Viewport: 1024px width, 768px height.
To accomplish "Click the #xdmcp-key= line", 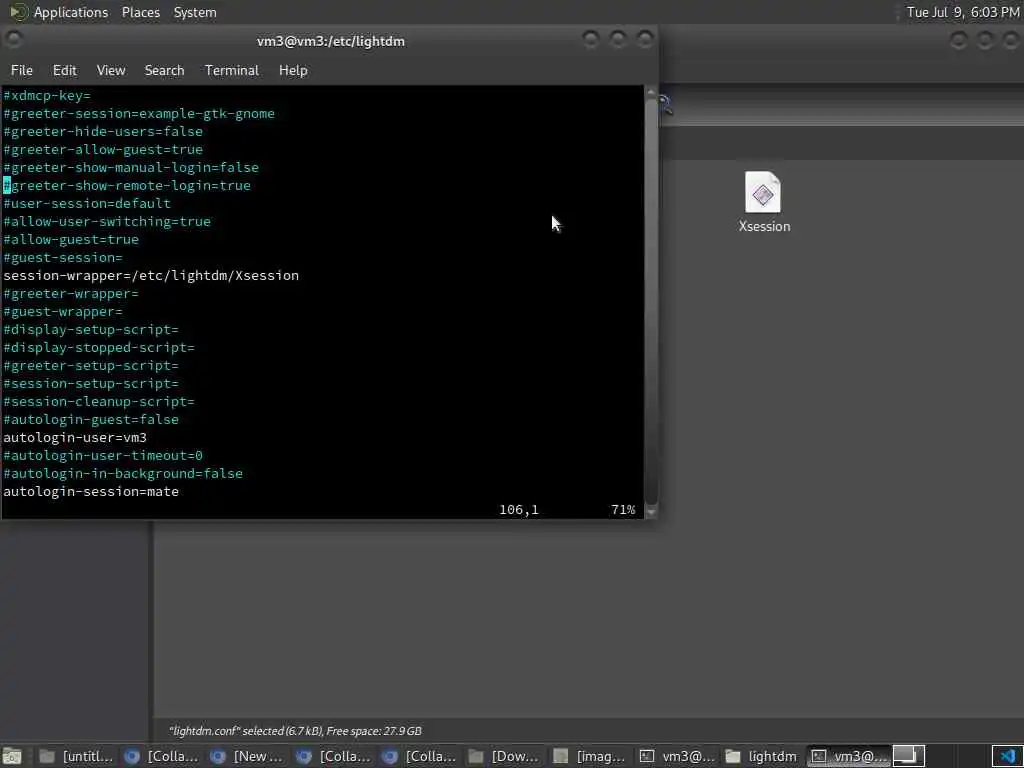I will click(x=47, y=96).
